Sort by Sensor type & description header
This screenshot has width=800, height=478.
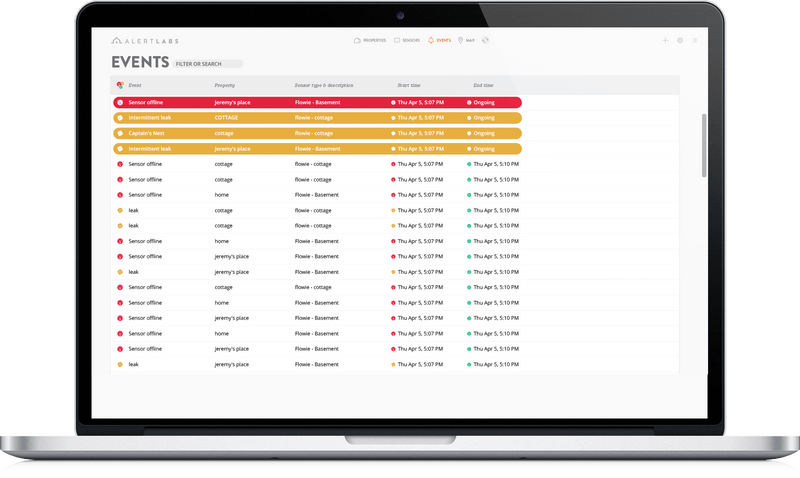point(323,85)
